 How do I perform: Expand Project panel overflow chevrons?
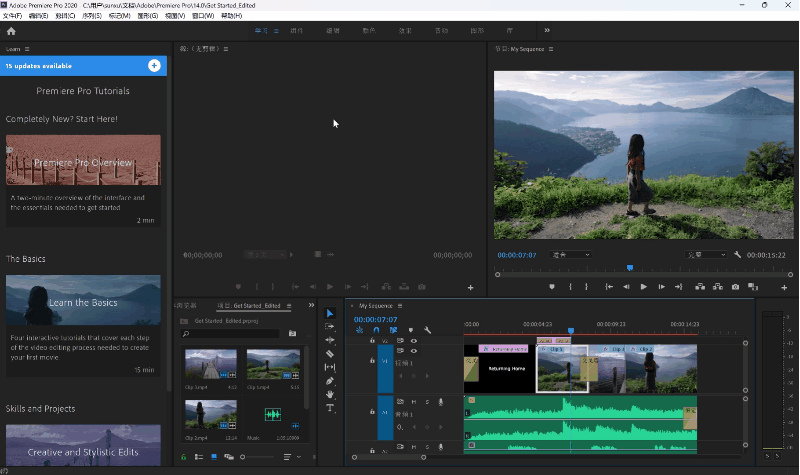click(x=311, y=305)
